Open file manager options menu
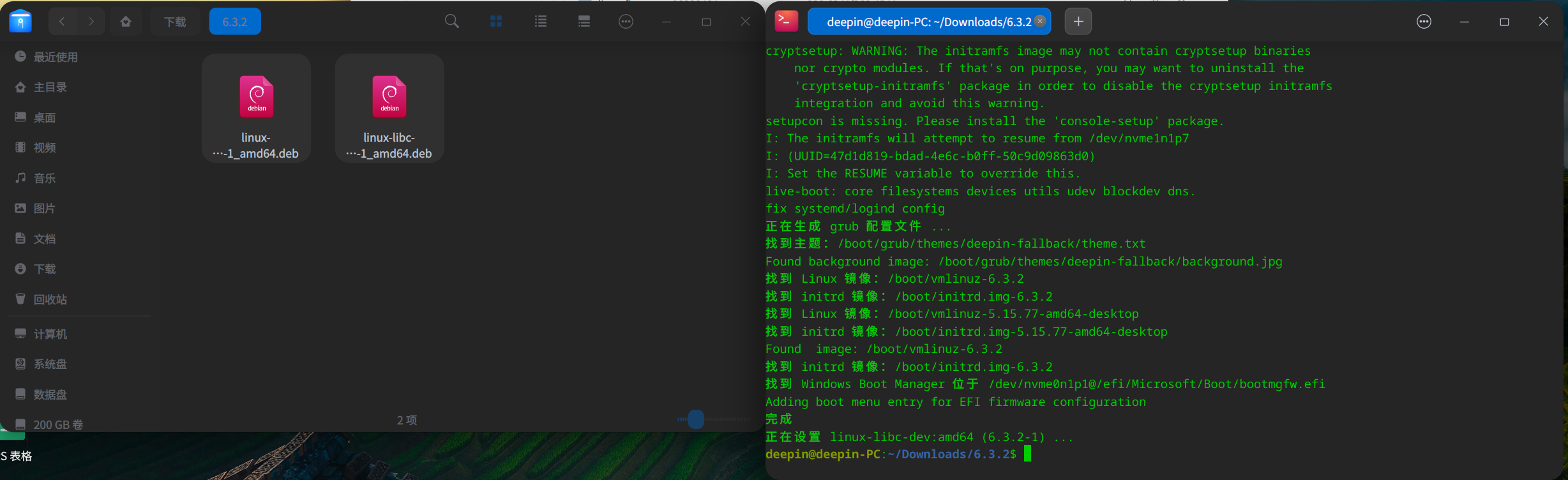 point(626,22)
